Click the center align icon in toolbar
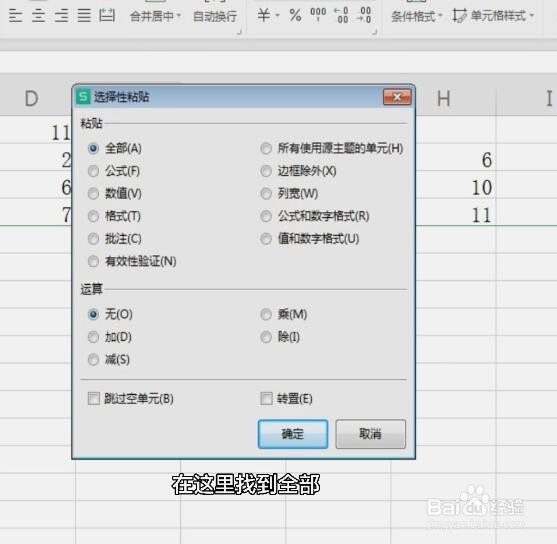 [38, 16]
